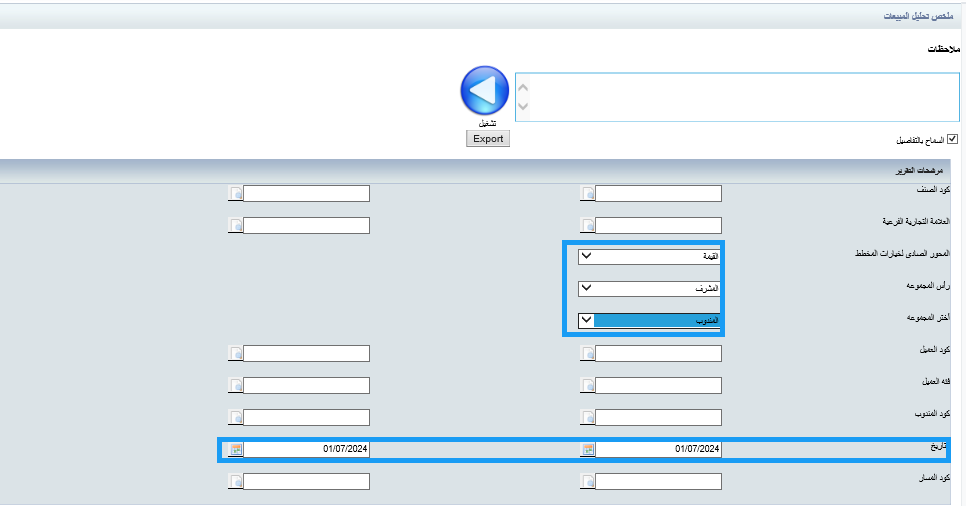
Task: Open calendar picker beside left-hand date (تاريخ) field
Action: 235,450
